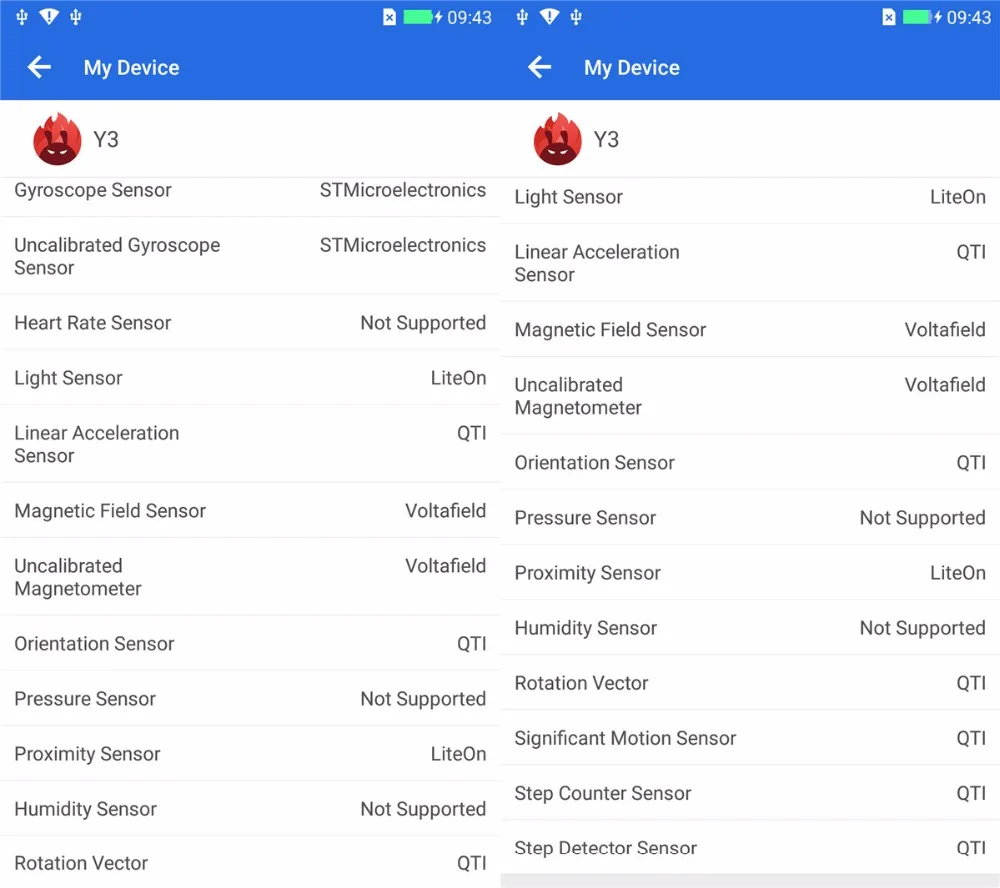Tap the back arrow in right My Device header
Viewport: 1000px width, 888px height.
[x=540, y=67]
